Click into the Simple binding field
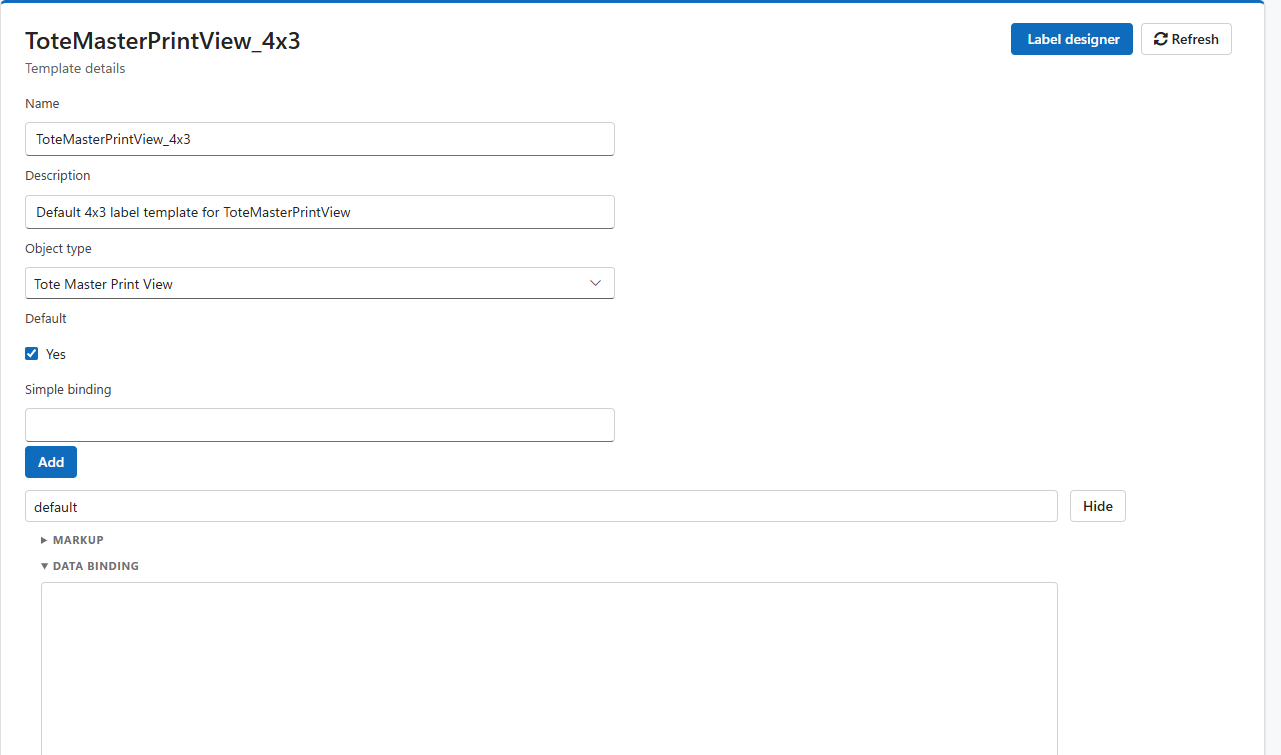Viewport: 1281px width, 755px height. coord(320,425)
